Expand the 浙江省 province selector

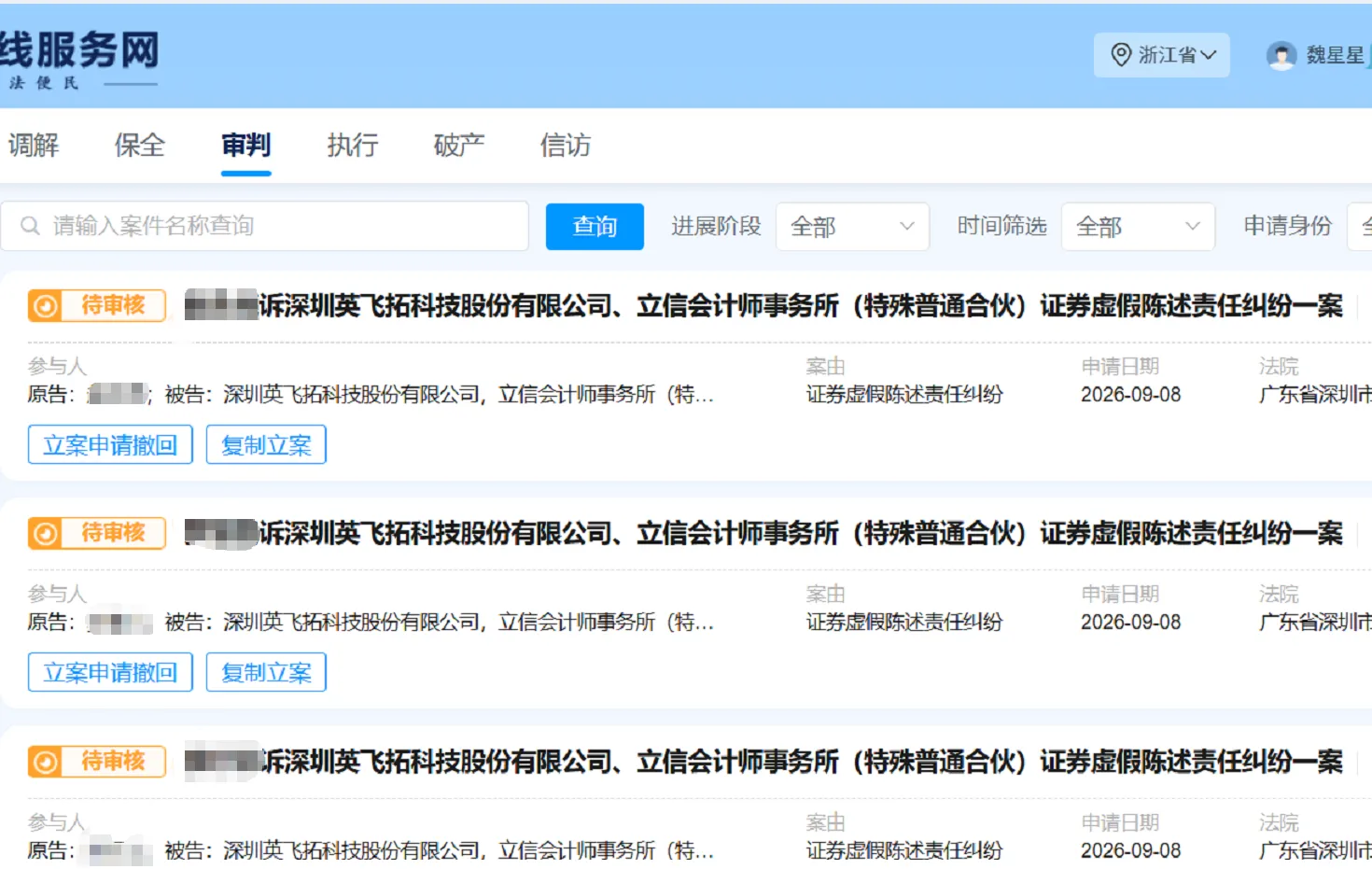1162,55
